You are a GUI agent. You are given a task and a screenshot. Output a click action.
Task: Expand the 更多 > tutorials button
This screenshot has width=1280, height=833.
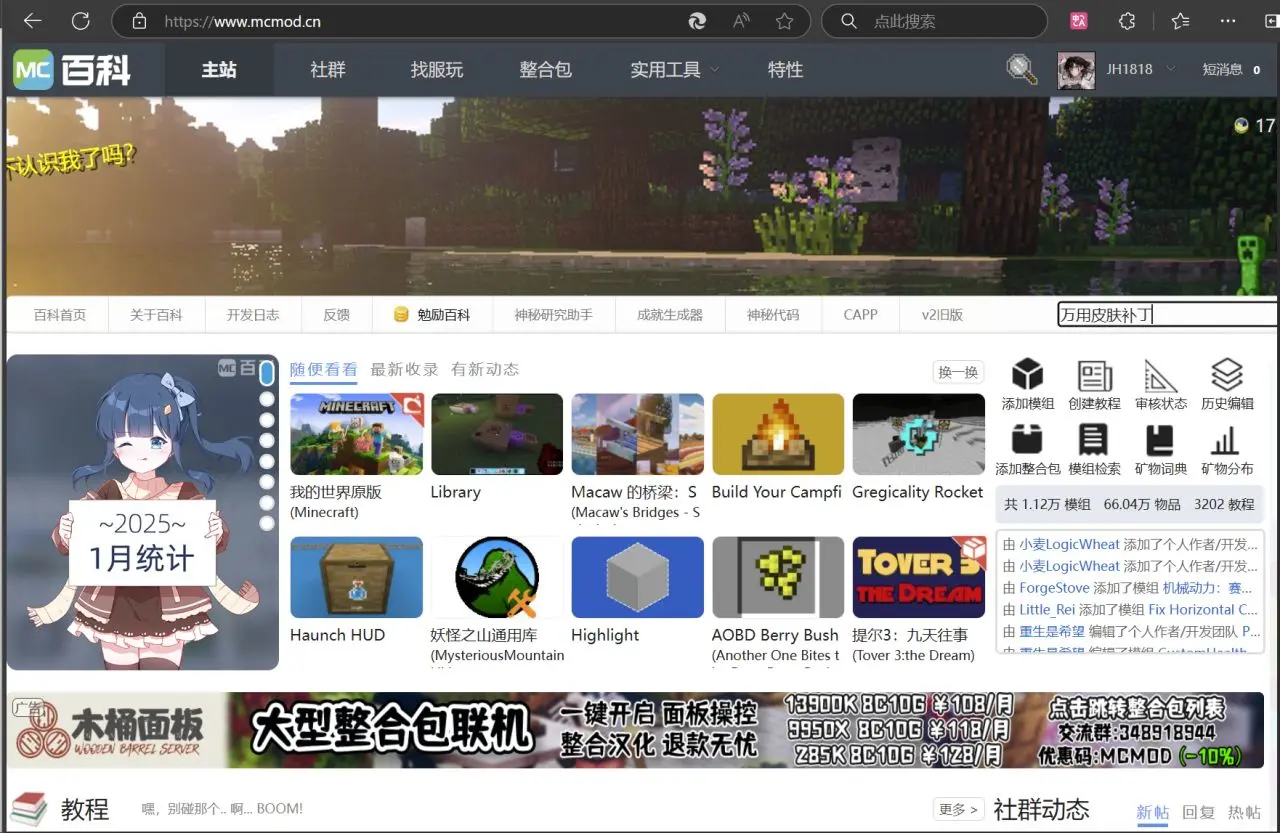[x=960, y=809]
